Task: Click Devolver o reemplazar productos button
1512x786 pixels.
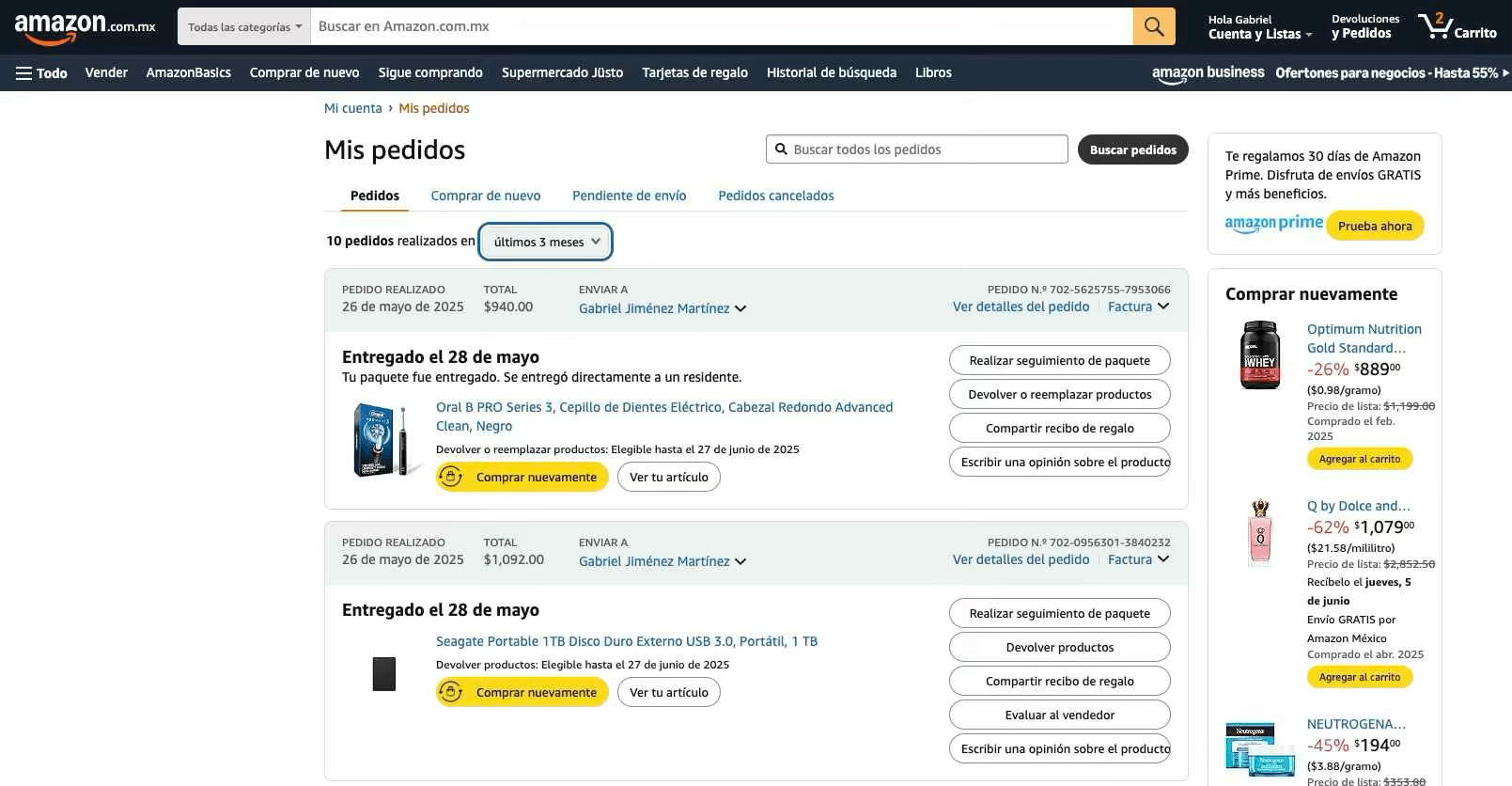Action: (1060, 394)
